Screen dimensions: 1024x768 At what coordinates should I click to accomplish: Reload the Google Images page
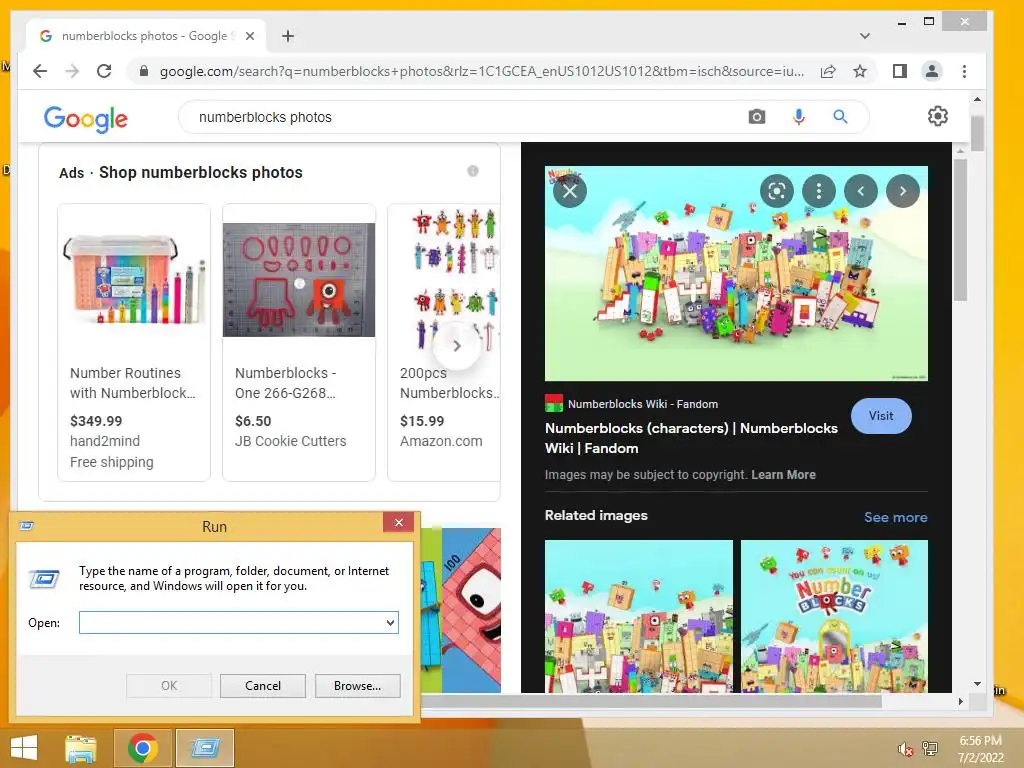[x=104, y=71]
